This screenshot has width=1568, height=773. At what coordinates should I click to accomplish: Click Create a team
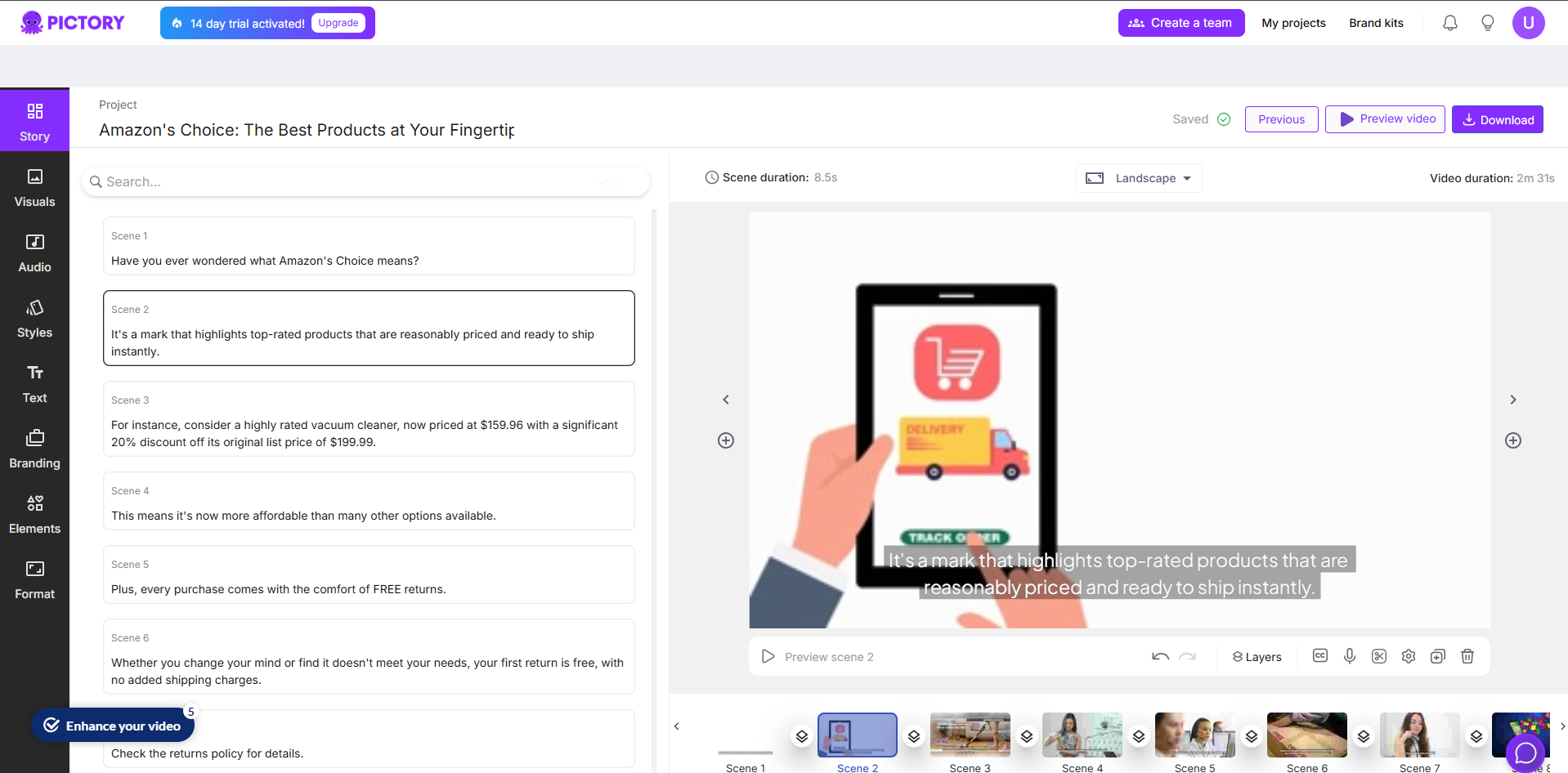tap(1181, 23)
